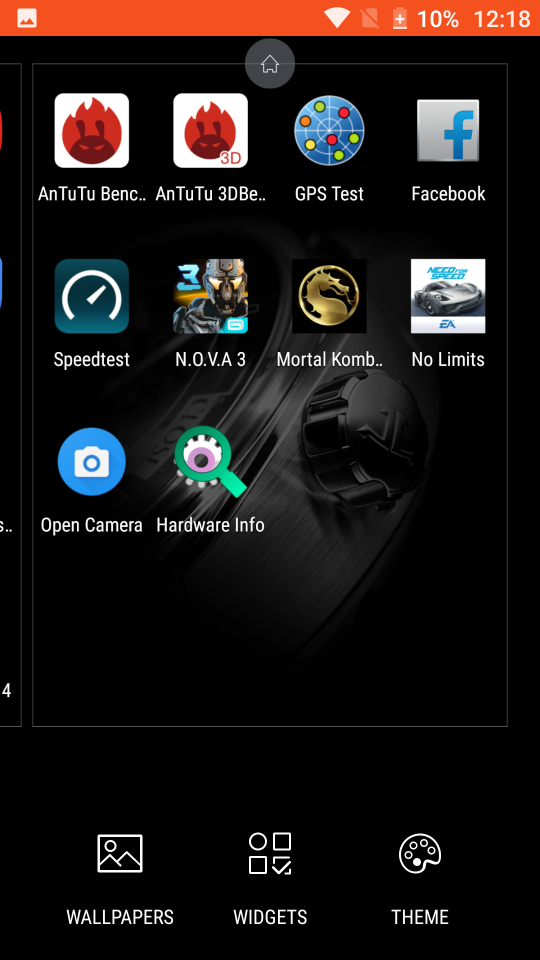Tap the 10% battery percentage text
Image resolution: width=540 pixels, height=960 pixels.
click(x=438, y=19)
